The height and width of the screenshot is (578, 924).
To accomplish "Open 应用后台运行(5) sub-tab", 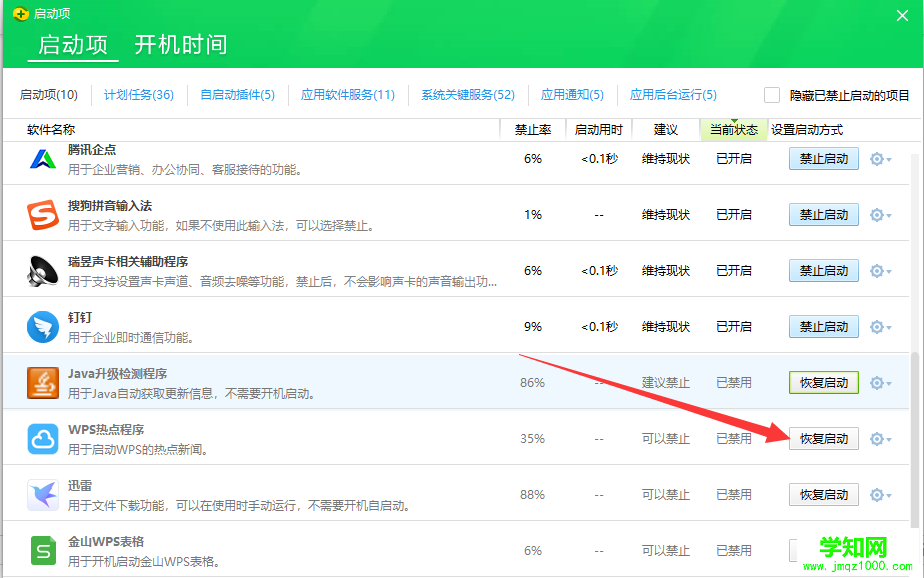I will pos(673,95).
